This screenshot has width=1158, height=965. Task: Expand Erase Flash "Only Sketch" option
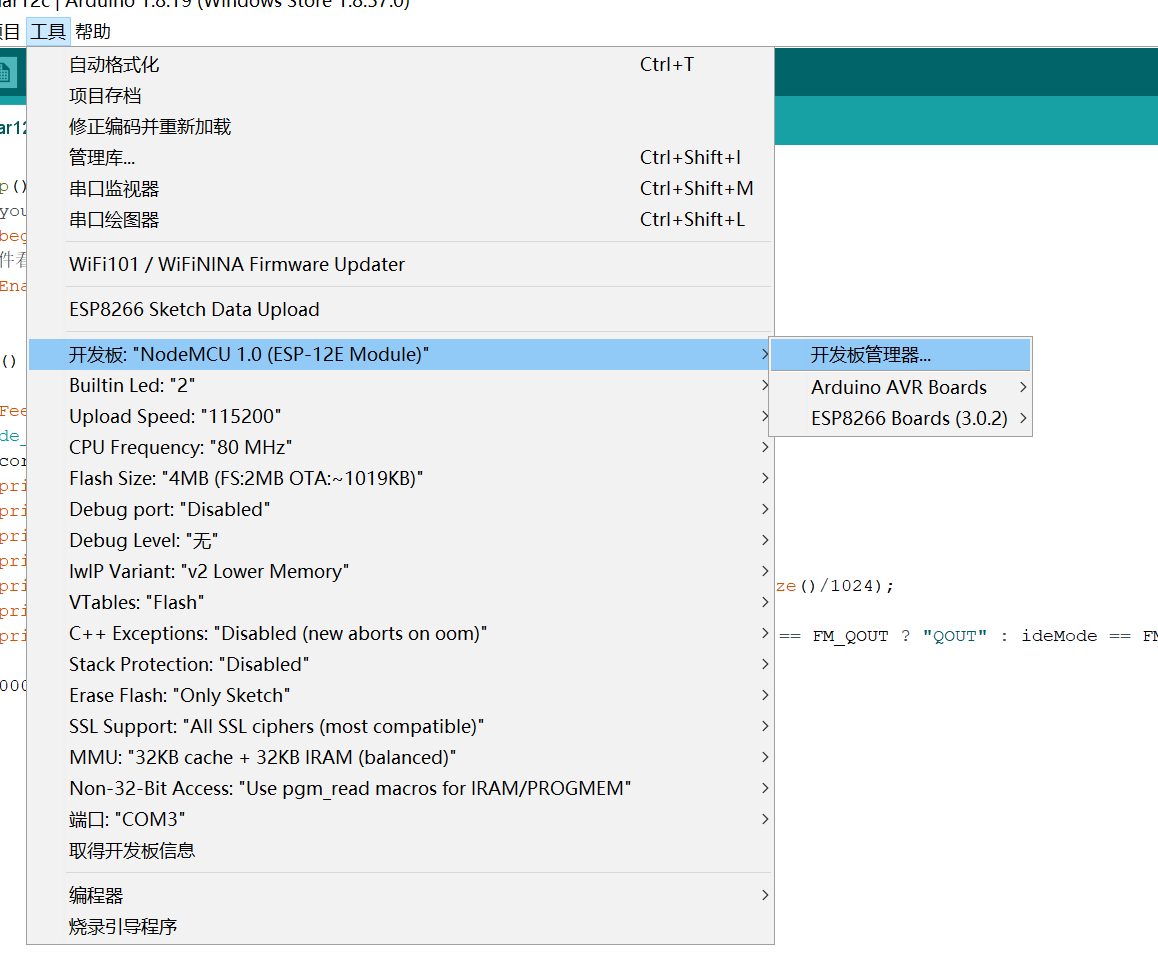point(400,696)
